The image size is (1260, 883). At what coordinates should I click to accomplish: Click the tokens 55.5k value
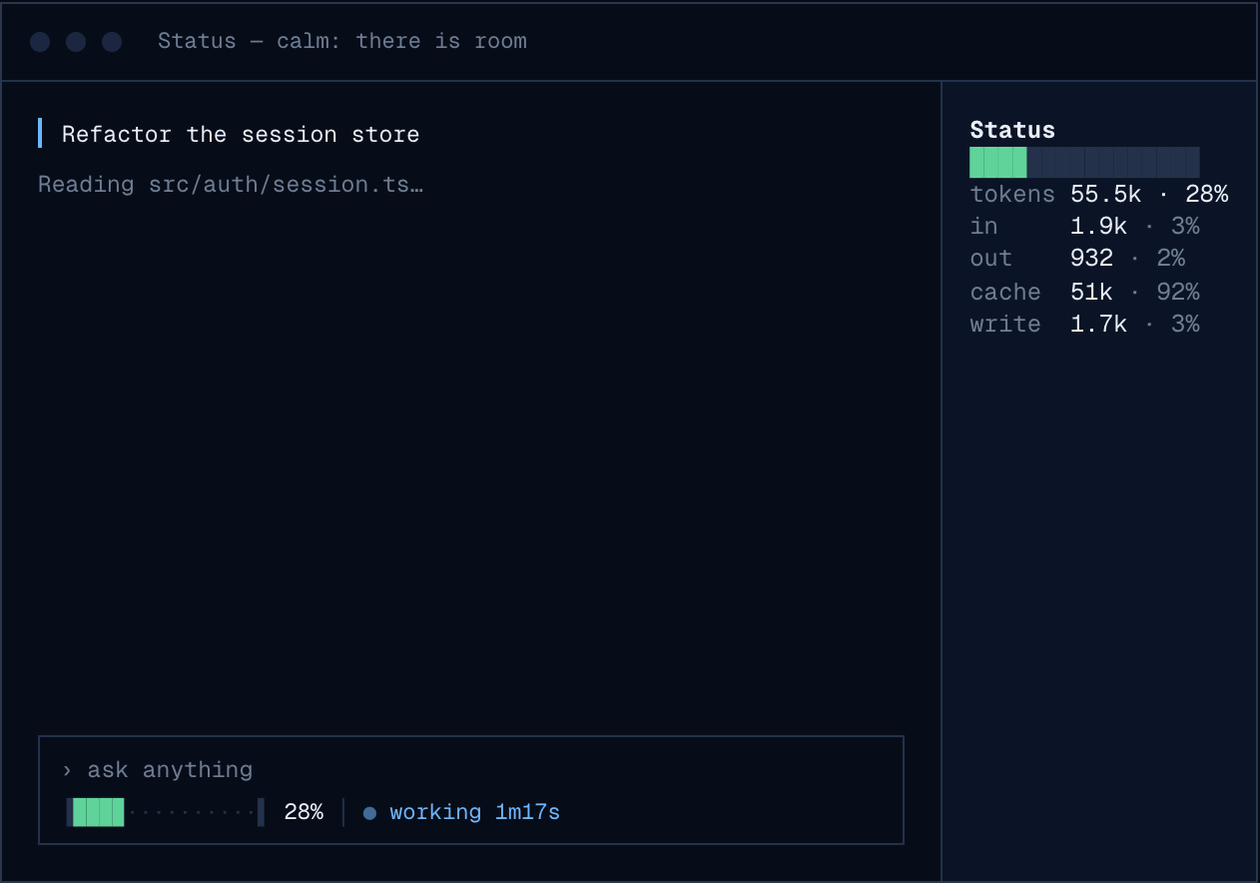[1106, 194]
